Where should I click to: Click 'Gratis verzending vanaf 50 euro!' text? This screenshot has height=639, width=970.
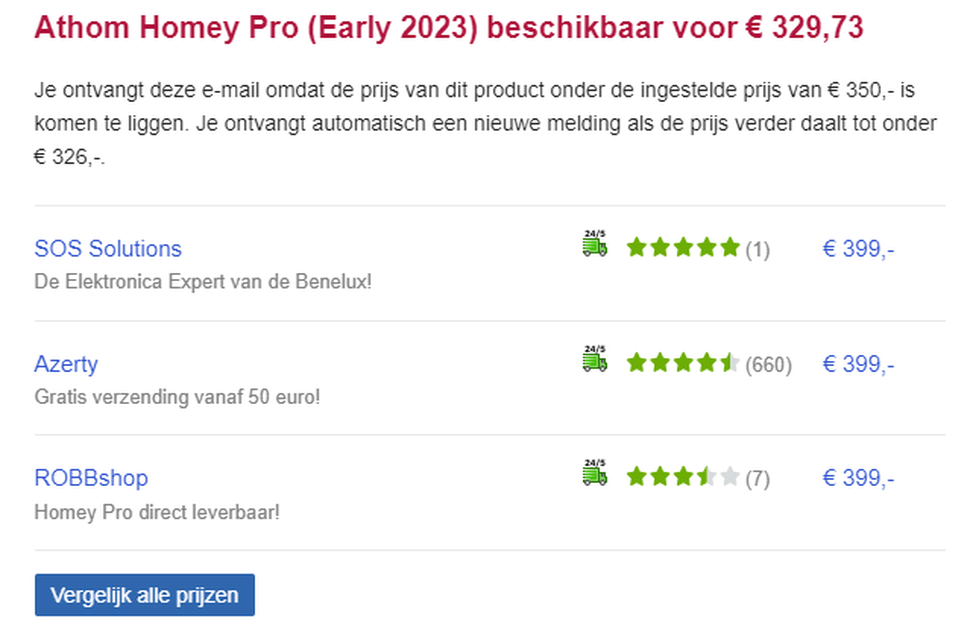177,397
